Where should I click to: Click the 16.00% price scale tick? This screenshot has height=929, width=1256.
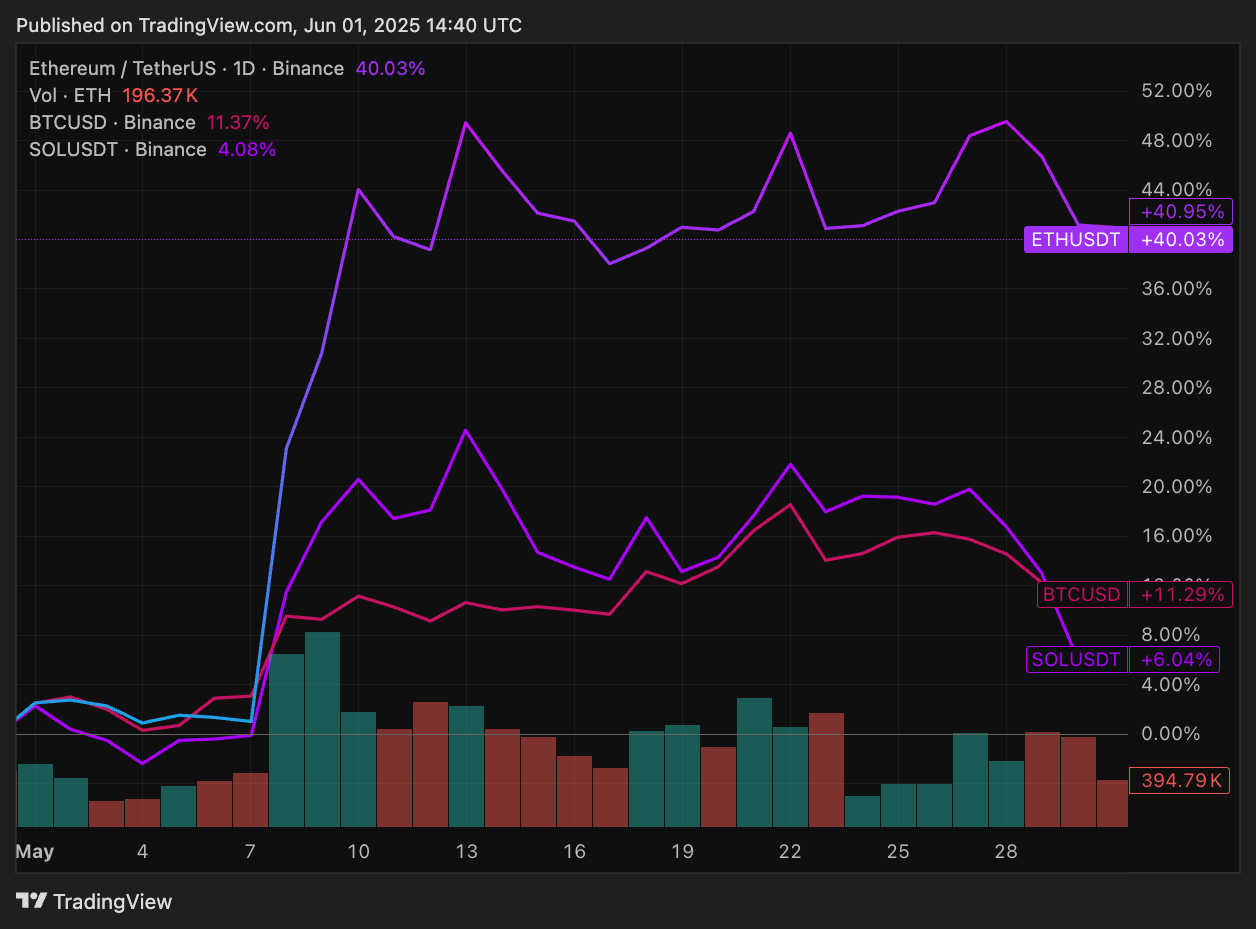point(1176,536)
